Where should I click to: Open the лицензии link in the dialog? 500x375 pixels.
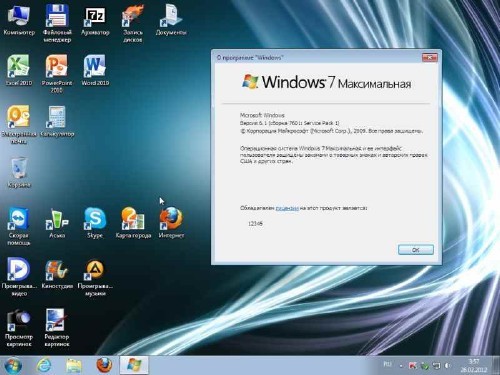(287, 208)
